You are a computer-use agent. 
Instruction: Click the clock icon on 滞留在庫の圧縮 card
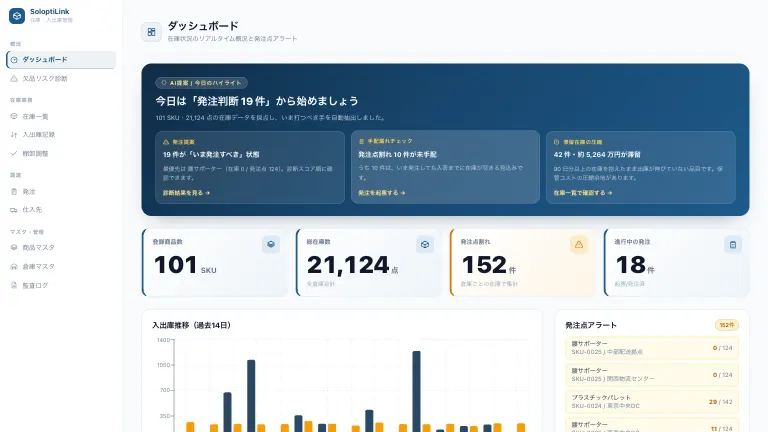(556, 142)
